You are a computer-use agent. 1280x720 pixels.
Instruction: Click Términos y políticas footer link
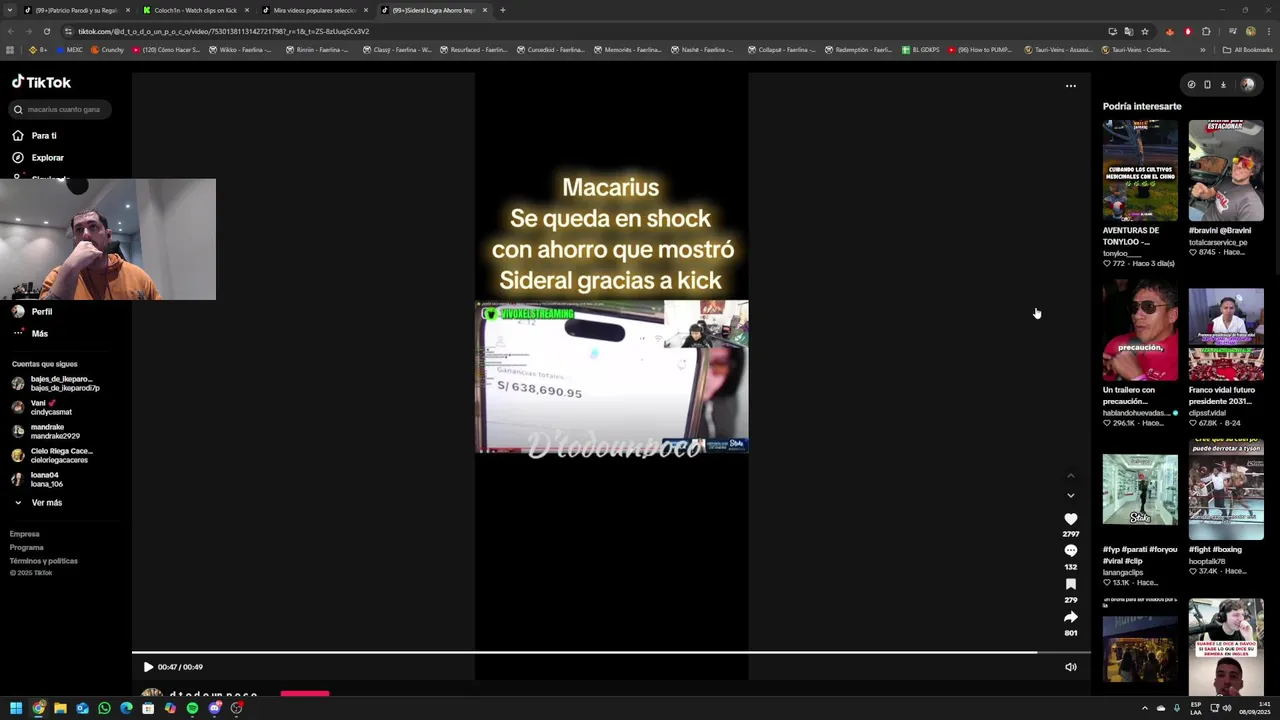[x=44, y=561]
